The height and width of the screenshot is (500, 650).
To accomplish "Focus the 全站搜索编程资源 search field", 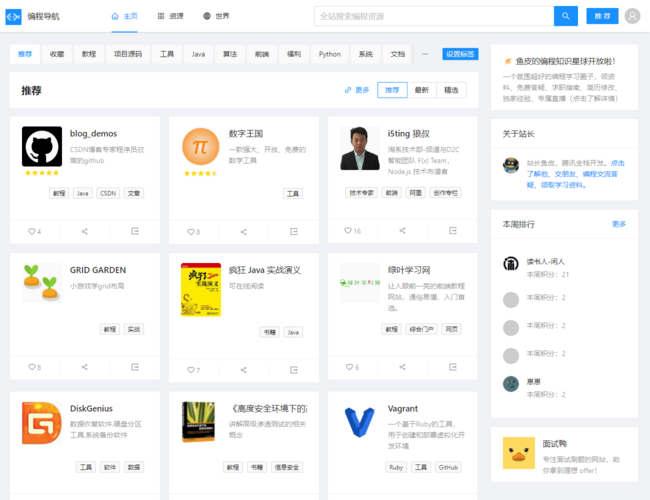I will click(x=432, y=16).
